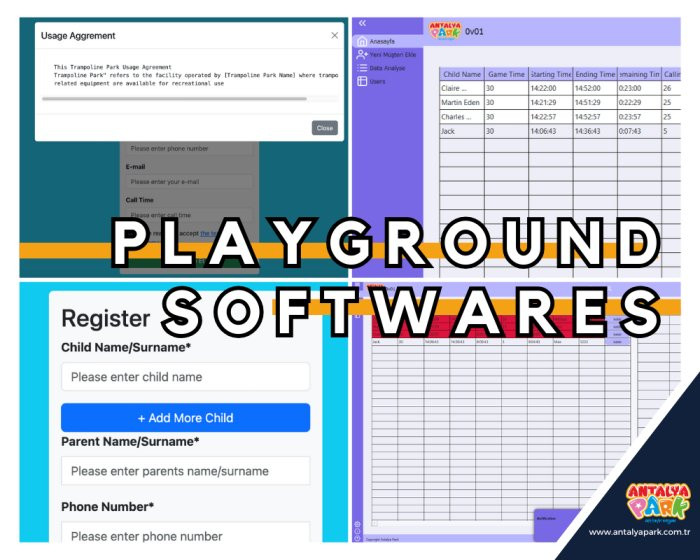This screenshot has width=700, height=560.
Task: Click the Anasayfa home icon
Action: click(x=362, y=42)
